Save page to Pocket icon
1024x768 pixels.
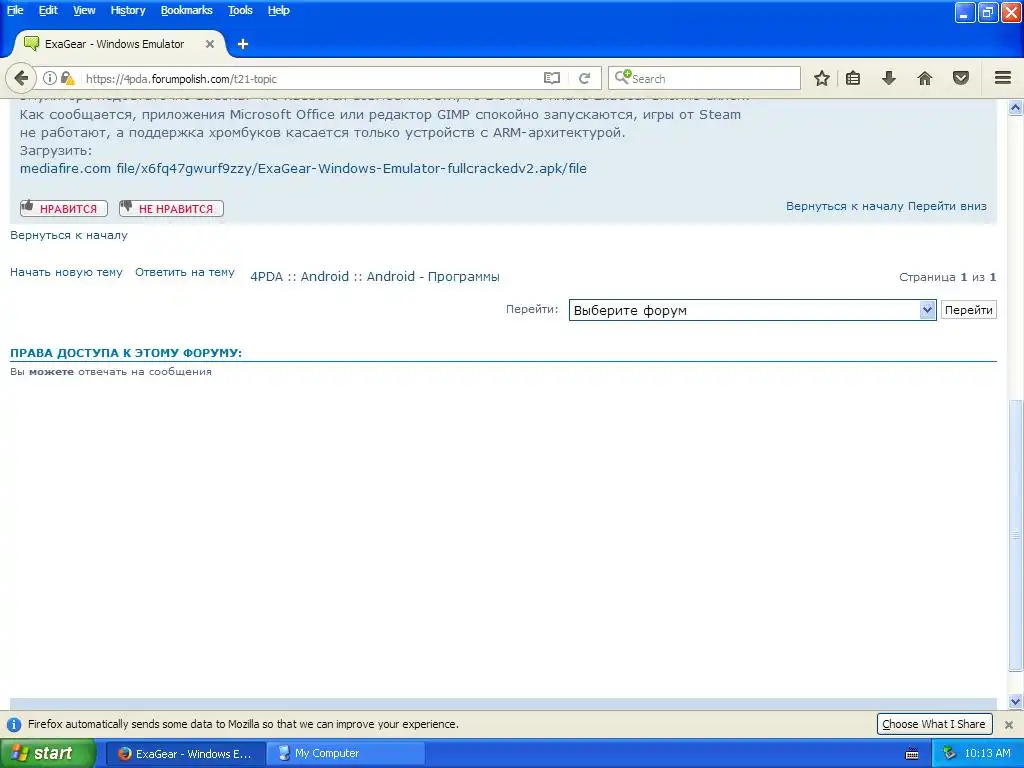[961, 78]
